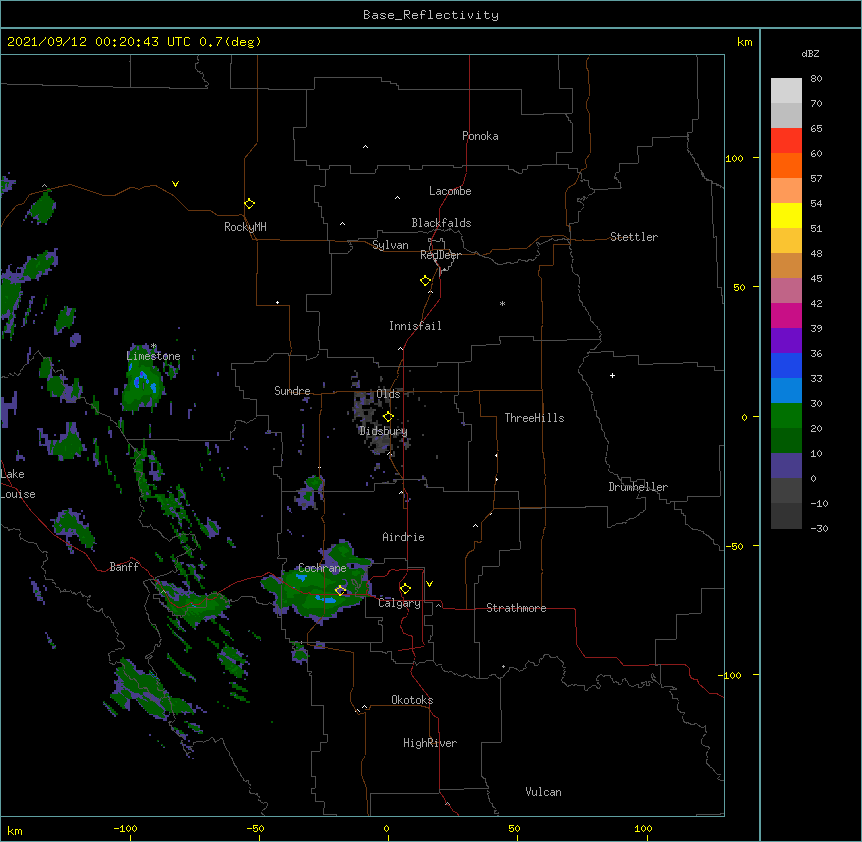Viewport: 862px width, 842px height.
Task: Click the Calgary city label
Action: tap(399, 603)
